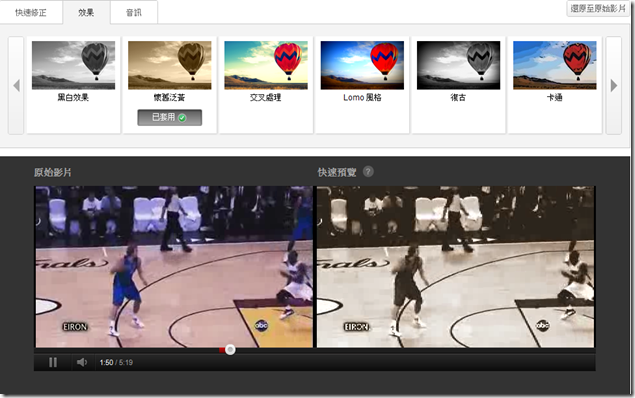Pause the video playback
The height and width of the screenshot is (398, 635).
(53, 362)
